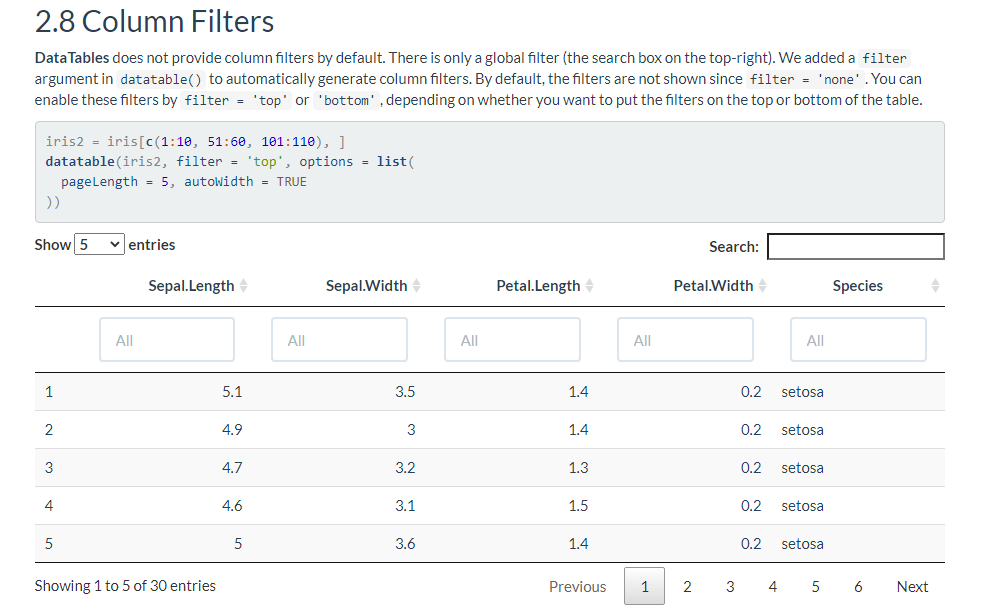Sort by Sepal.Width arrow icon
This screenshot has width=992, height=615.
(x=416, y=286)
